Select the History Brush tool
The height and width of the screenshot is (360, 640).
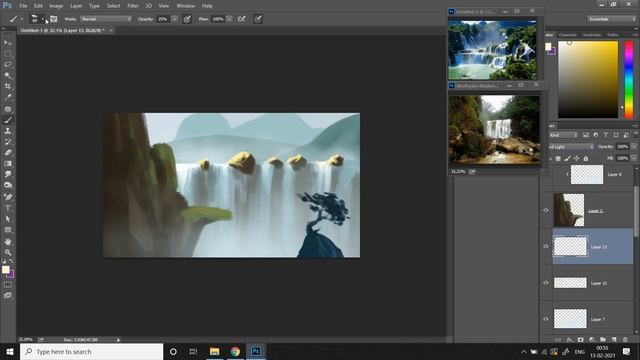click(x=8, y=142)
